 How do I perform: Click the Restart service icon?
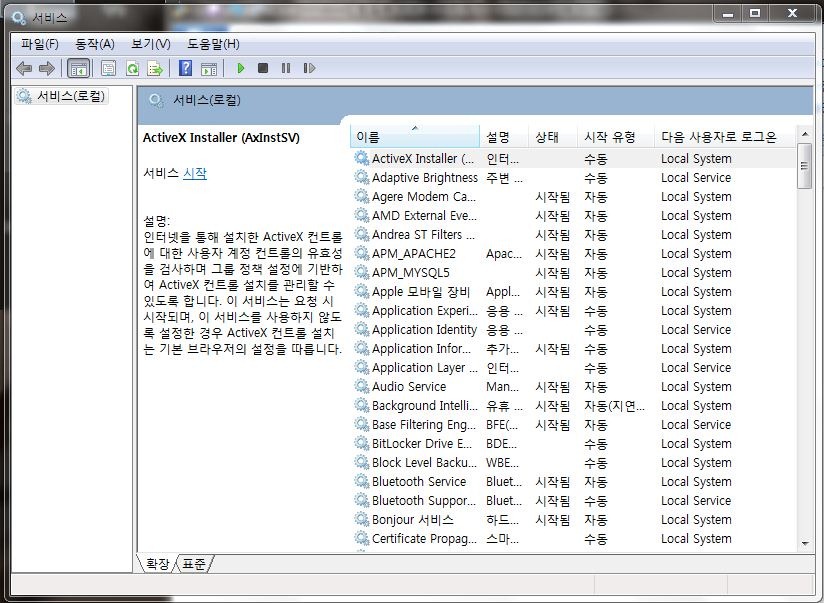point(309,68)
